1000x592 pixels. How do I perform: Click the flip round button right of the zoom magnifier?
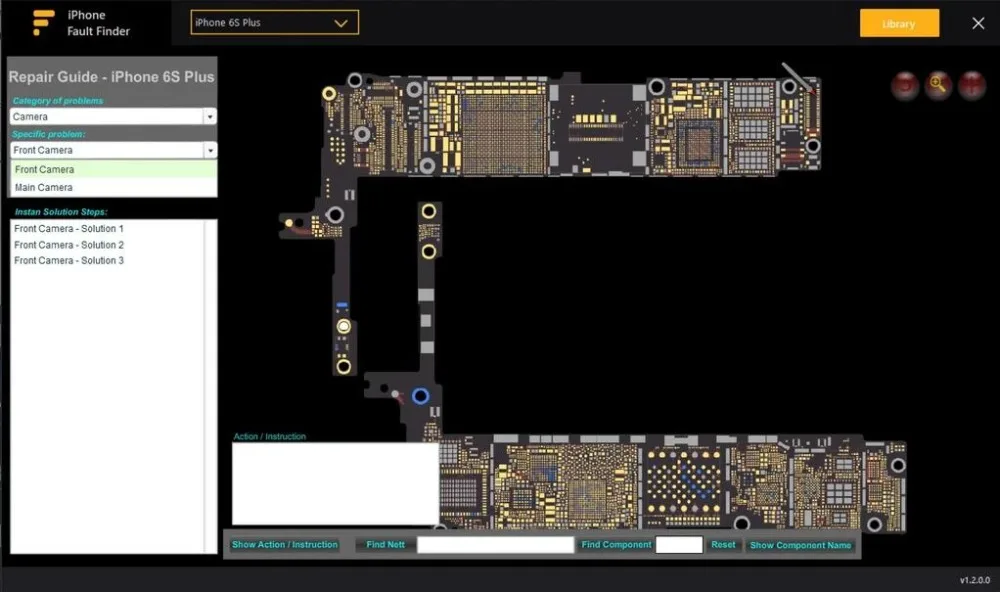[972, 85]
